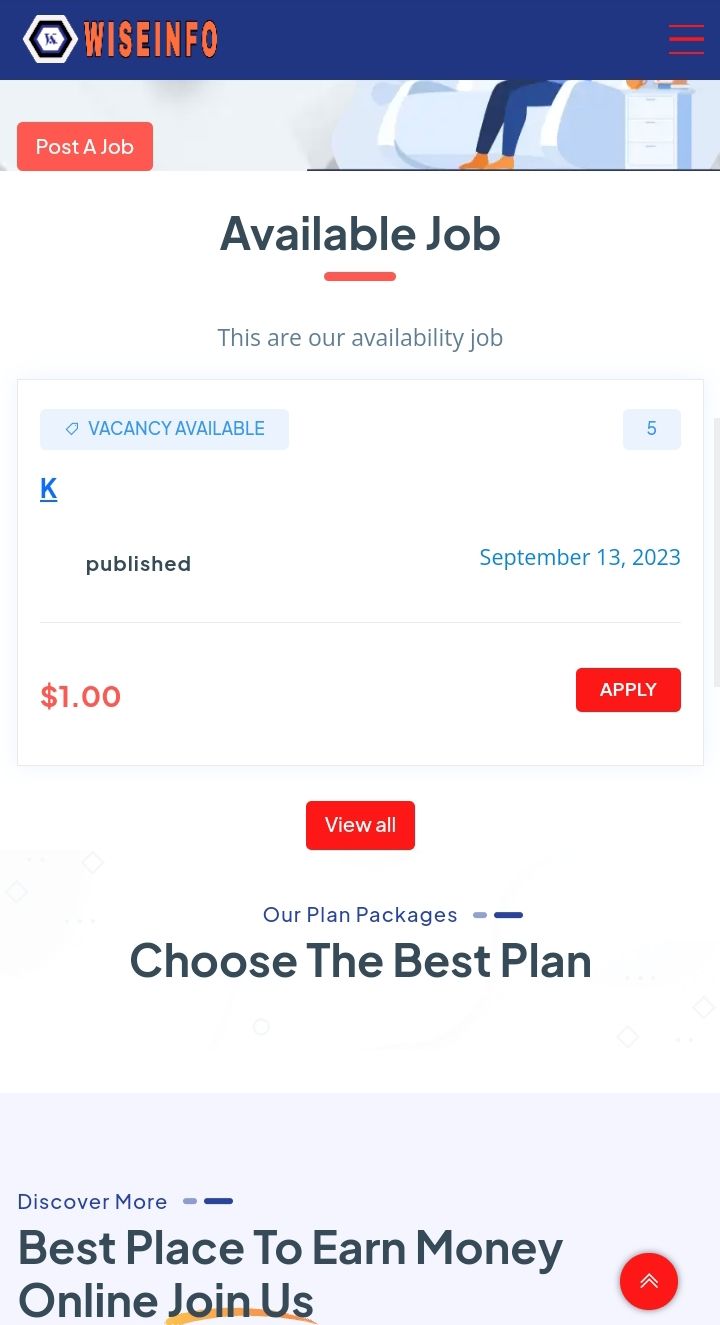Apply to the K job listing
Image resolution: width=720 pixels, height=1325 pixels.
click(628, 690)
